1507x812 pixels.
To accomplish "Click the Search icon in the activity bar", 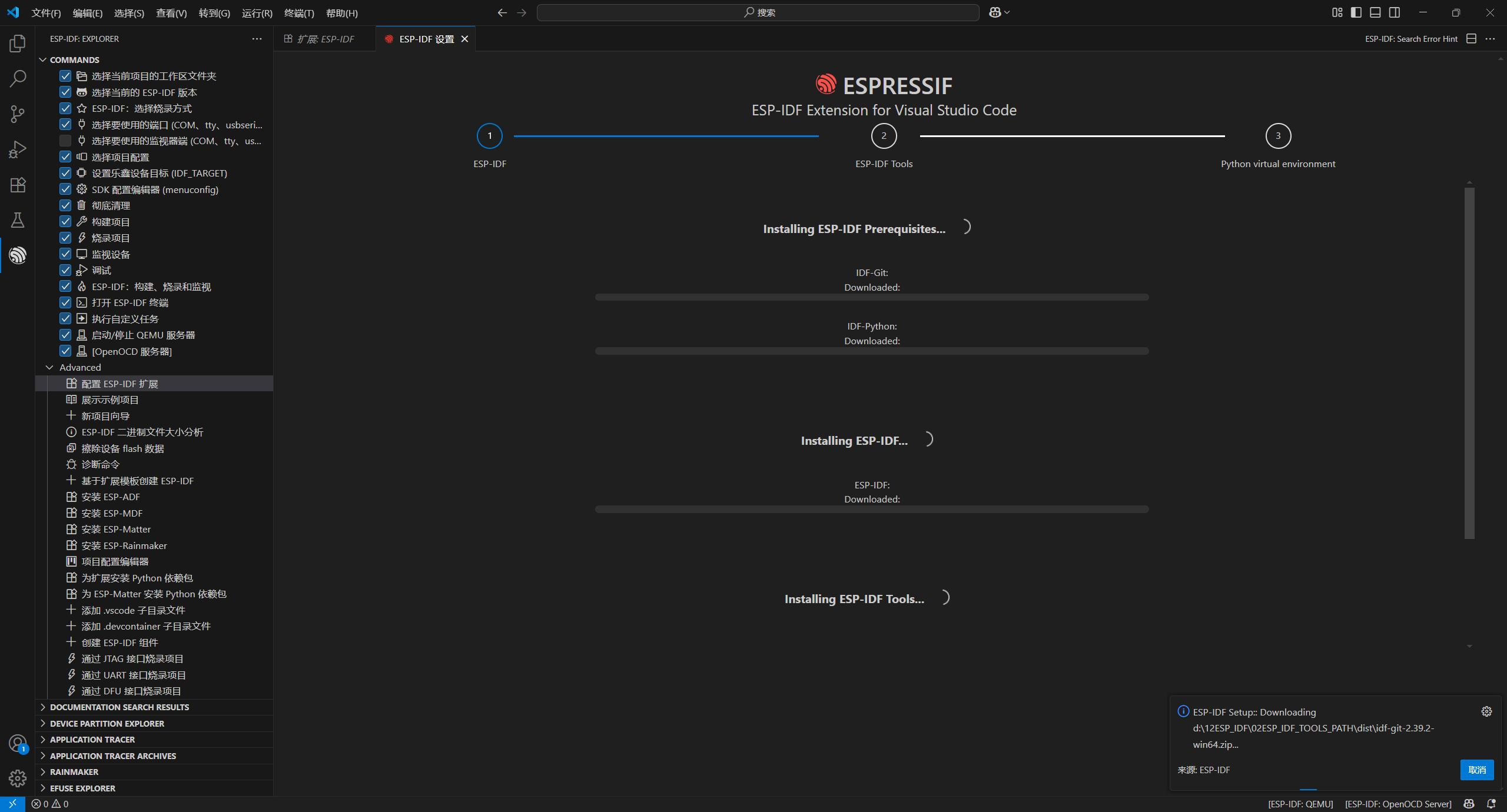I will coord(17,78).
